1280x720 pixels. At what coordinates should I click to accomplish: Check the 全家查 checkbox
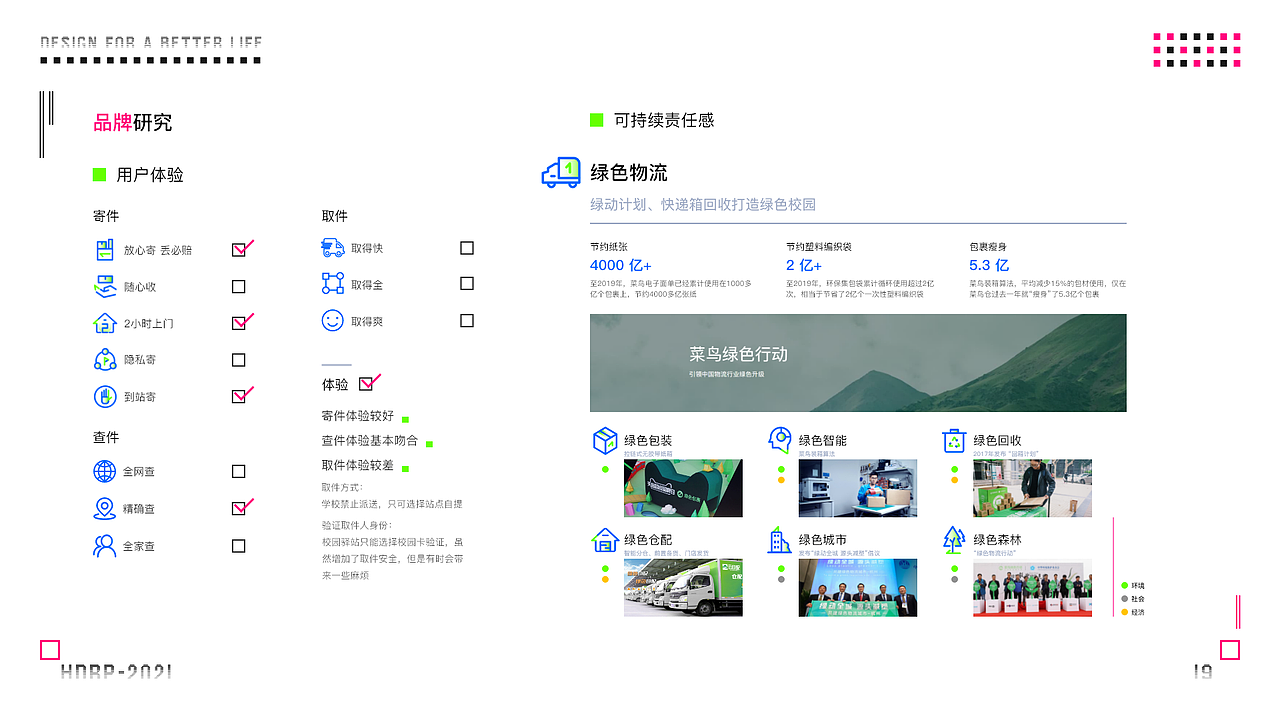pos(238,546)
